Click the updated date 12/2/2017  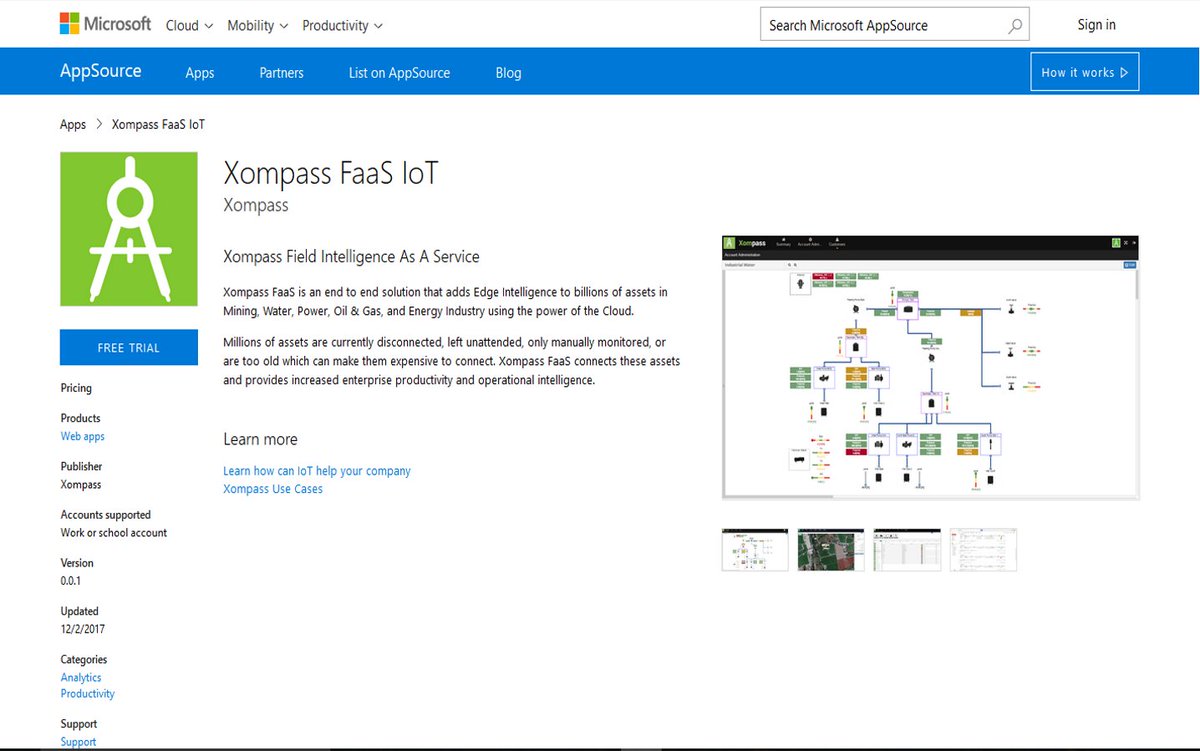pyautogui.click(x=82, y=629)
